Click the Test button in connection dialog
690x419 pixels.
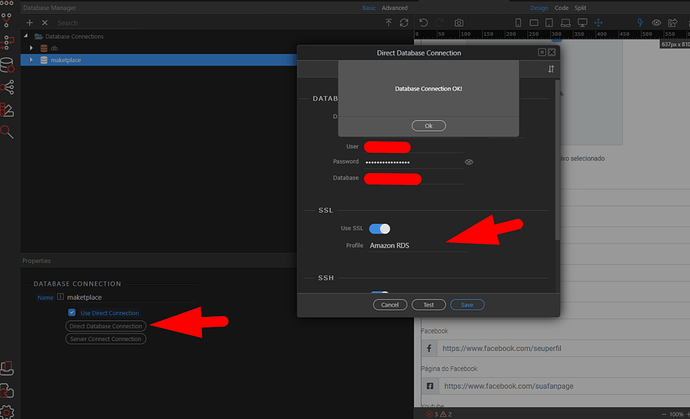point(429,305)
